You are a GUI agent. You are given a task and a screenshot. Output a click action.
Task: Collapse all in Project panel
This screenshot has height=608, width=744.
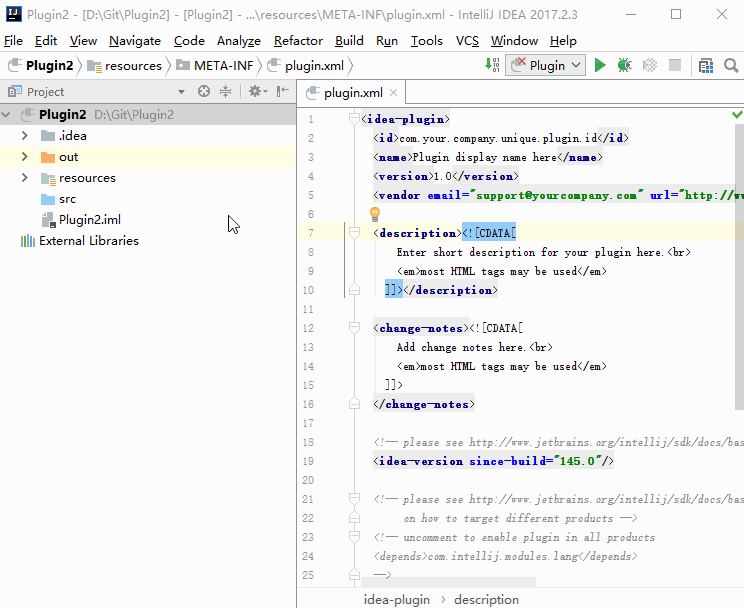point(225,91)
